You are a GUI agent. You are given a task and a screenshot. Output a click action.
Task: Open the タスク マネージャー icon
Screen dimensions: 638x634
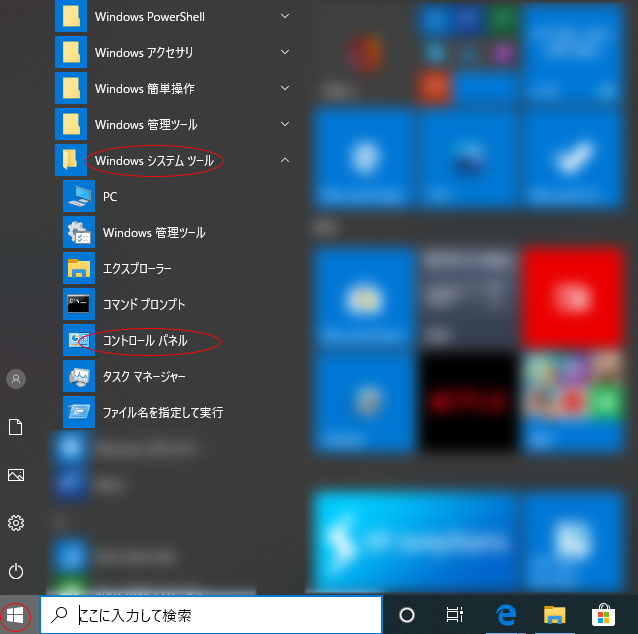pyautogui.click(x=79, y=376)
